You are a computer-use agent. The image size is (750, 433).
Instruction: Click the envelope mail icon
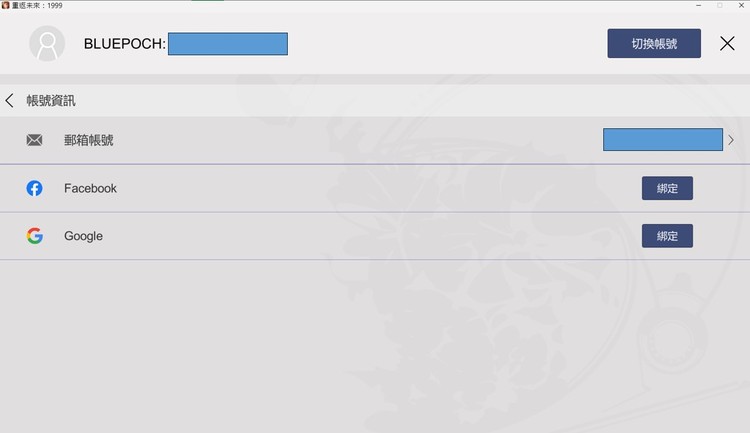(34, 140)
